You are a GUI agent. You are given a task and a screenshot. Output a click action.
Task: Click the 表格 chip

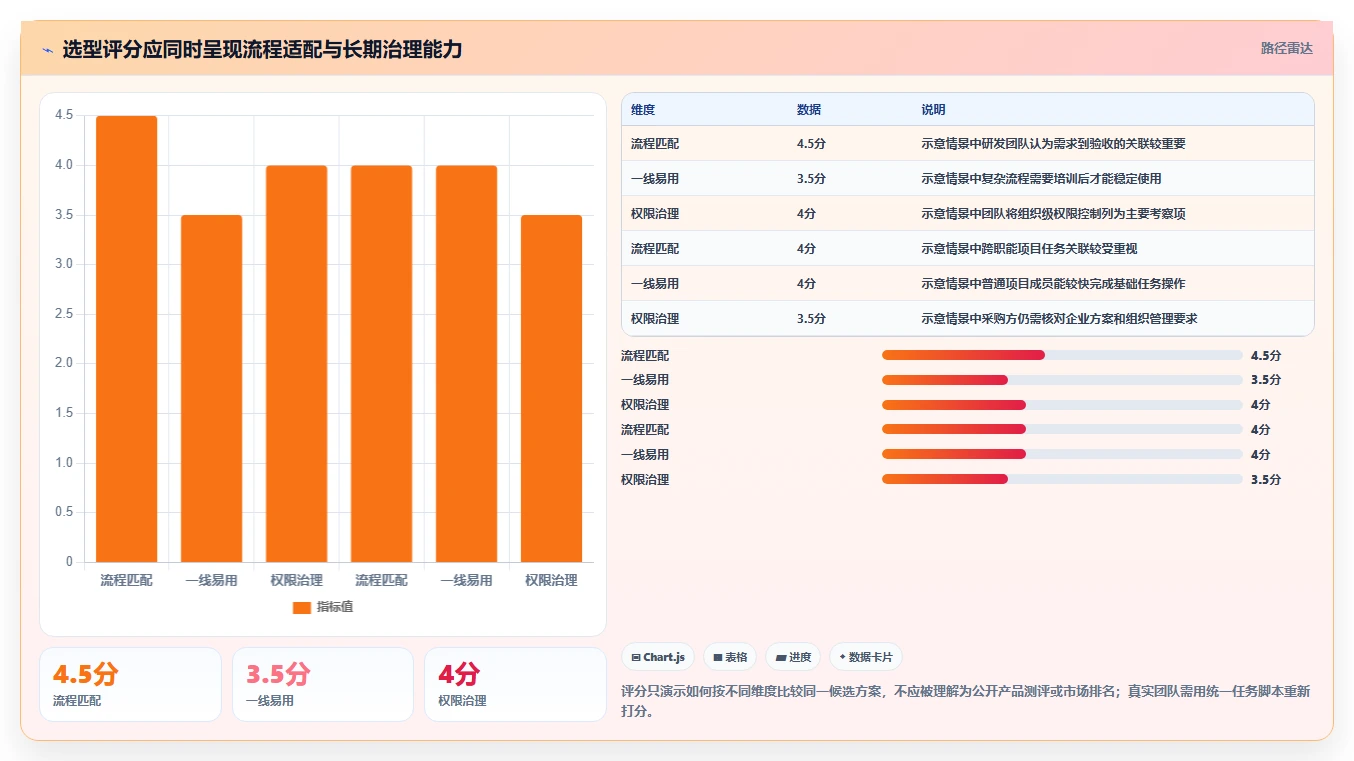pos(730,657)
